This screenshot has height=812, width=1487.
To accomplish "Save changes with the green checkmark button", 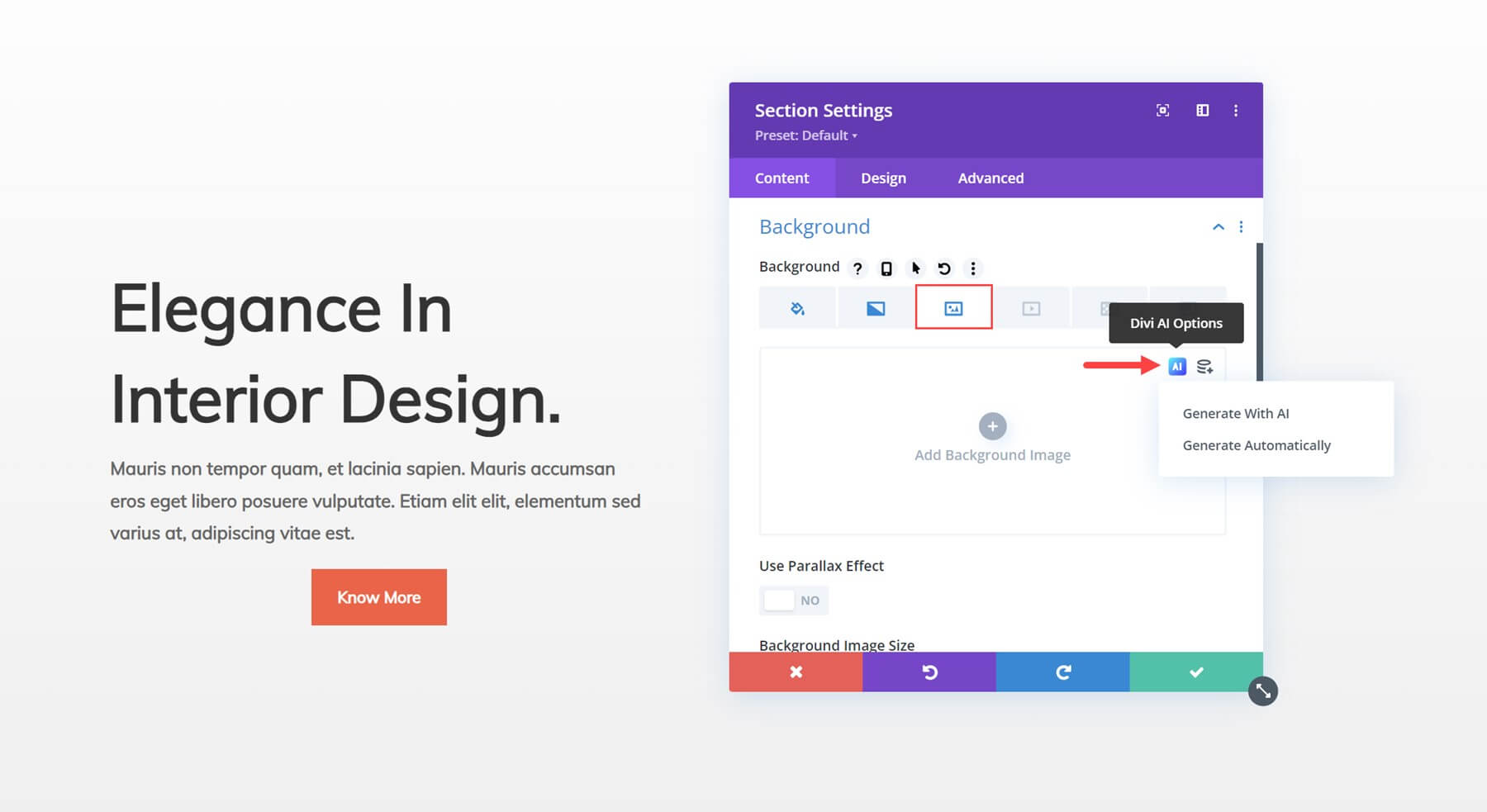I will point(1196,672).
